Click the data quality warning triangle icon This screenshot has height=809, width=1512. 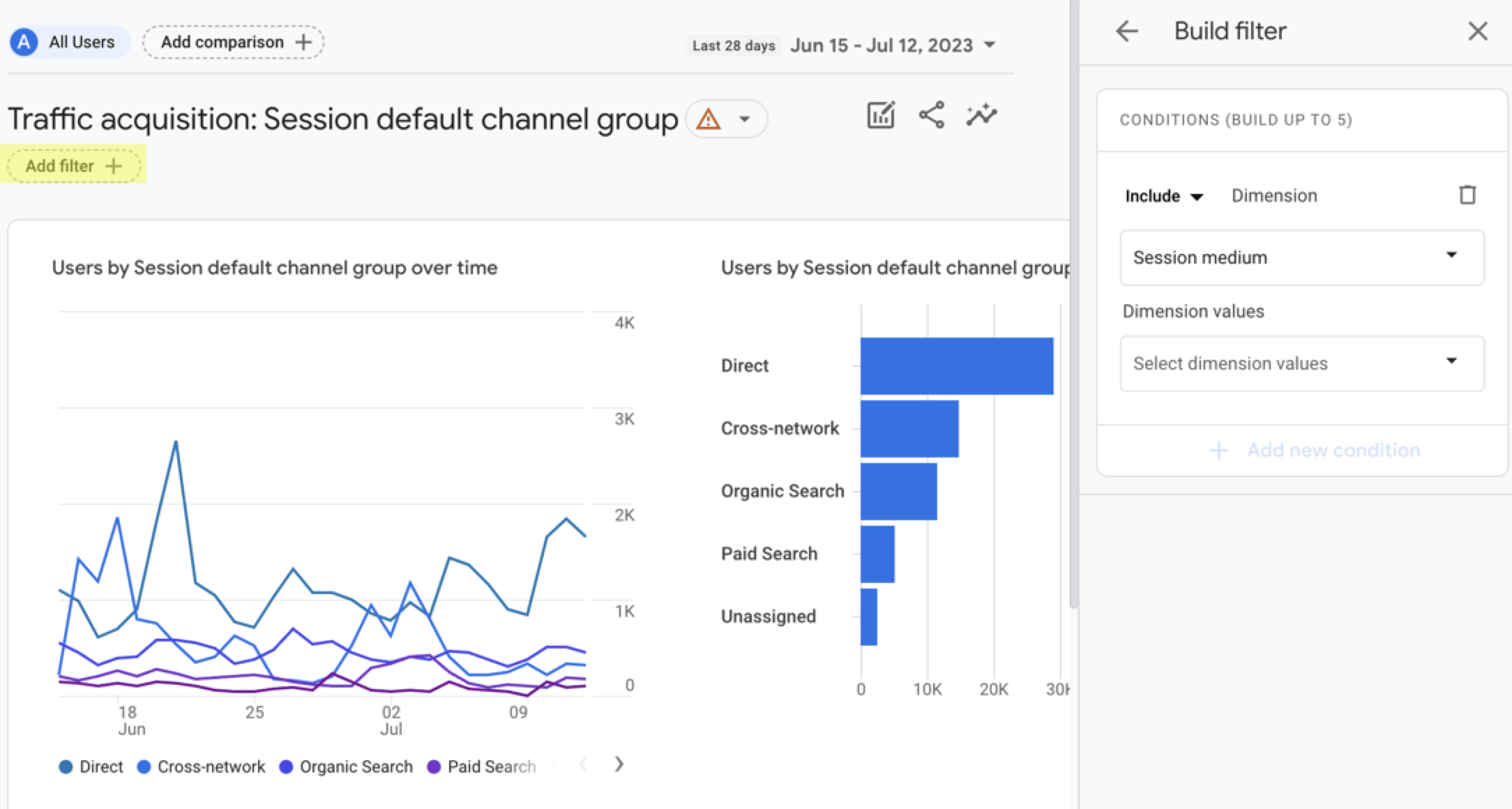click(709, 119)
